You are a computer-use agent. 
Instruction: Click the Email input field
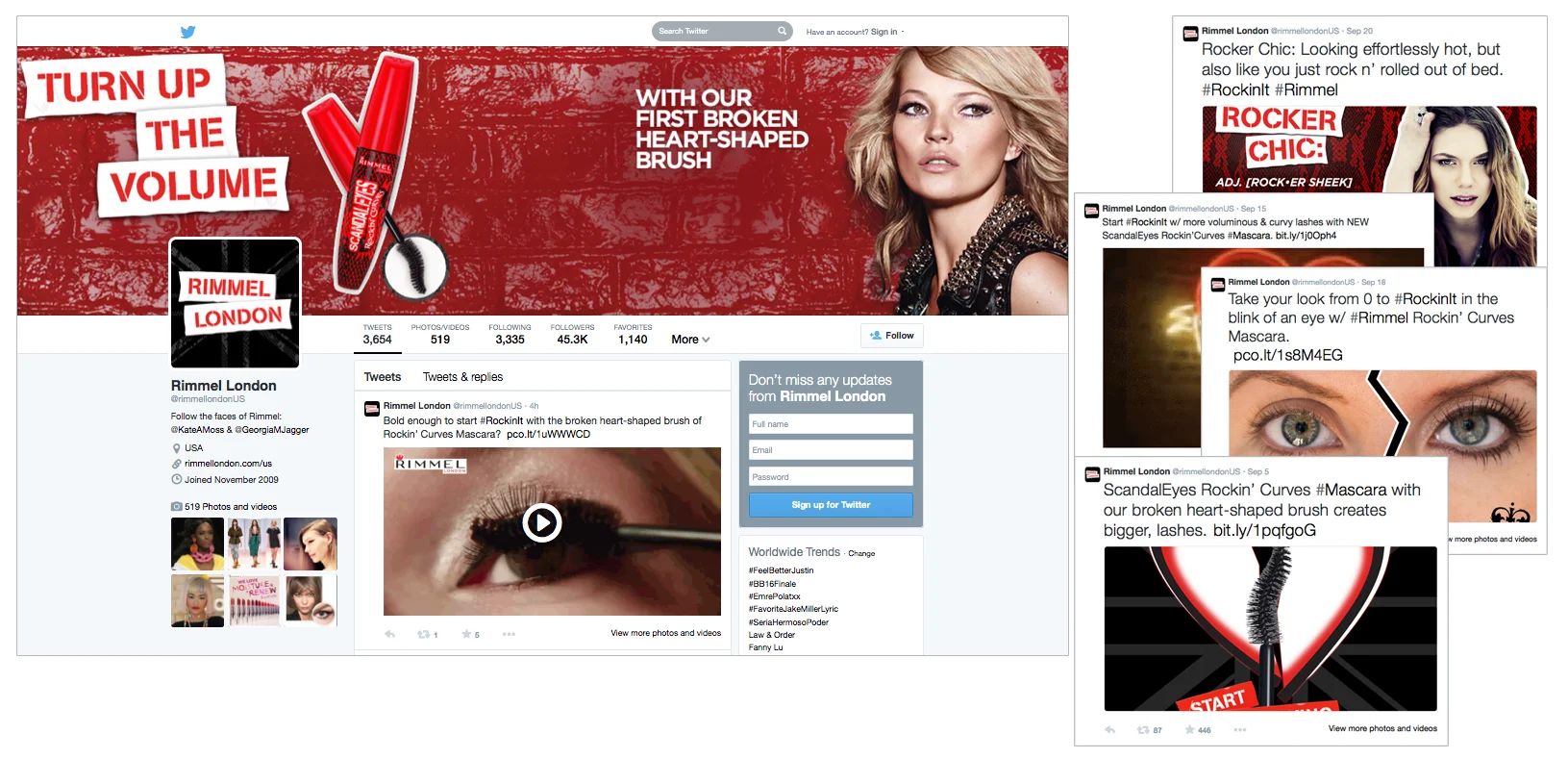tap(831, 450)
